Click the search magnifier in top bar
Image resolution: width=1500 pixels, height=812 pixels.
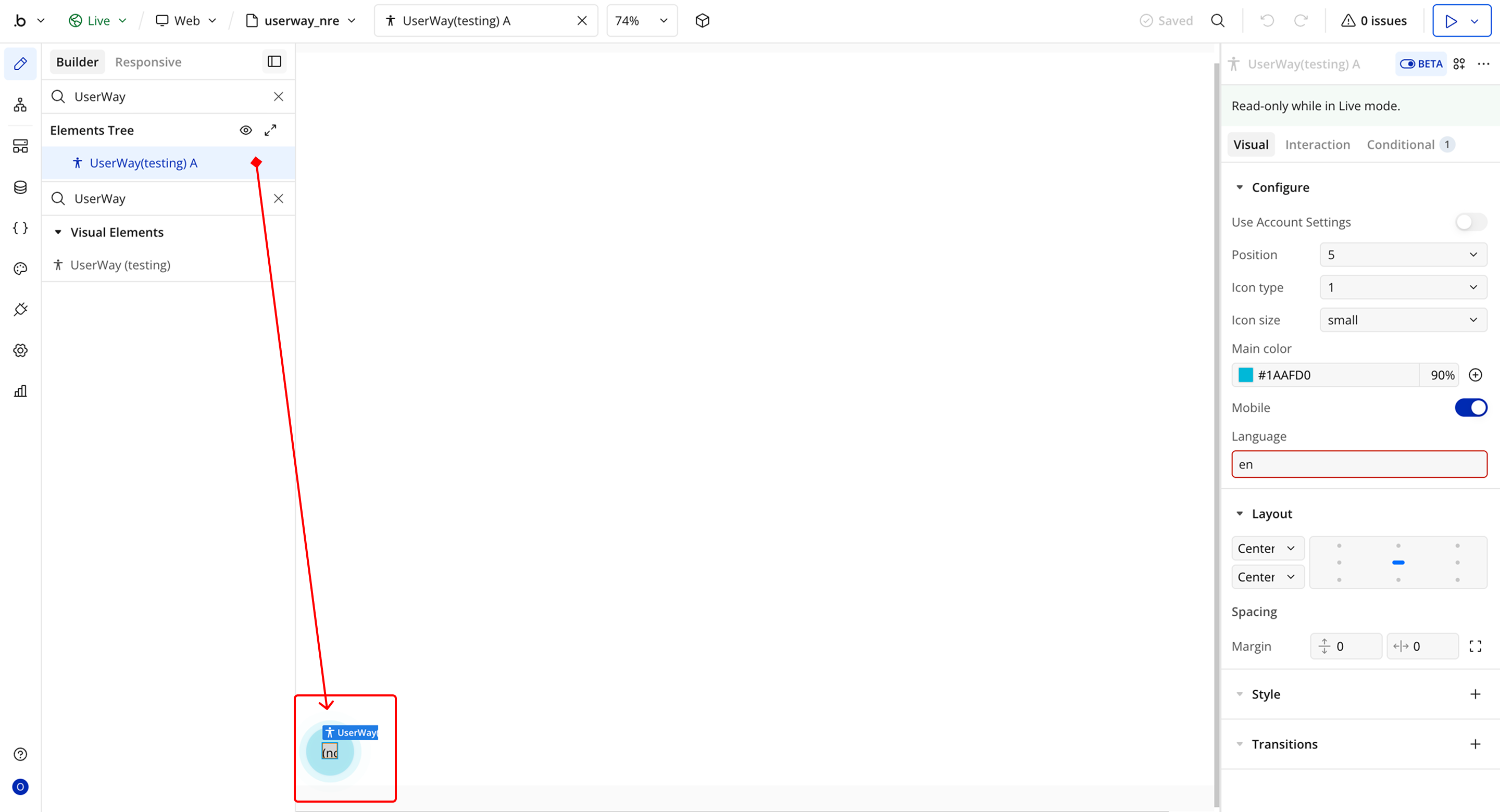[x=1218, y=21]
